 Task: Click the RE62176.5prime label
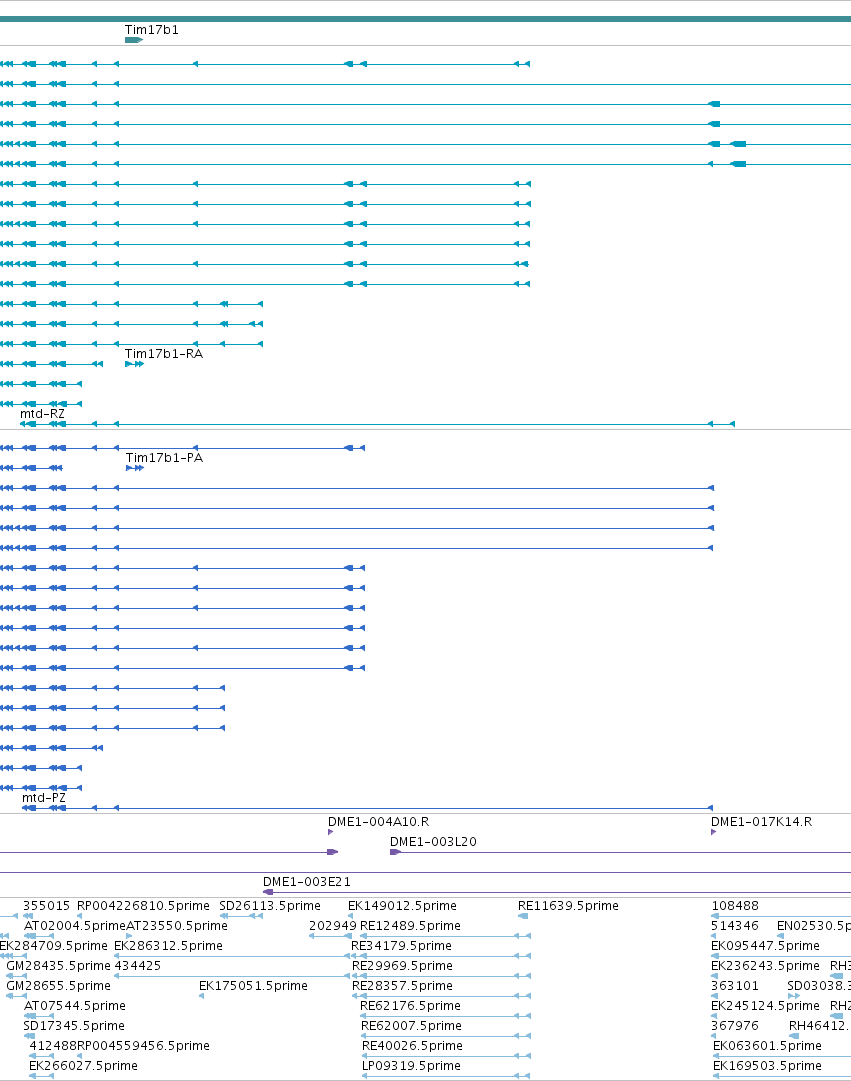click(x=410, y=1006)
